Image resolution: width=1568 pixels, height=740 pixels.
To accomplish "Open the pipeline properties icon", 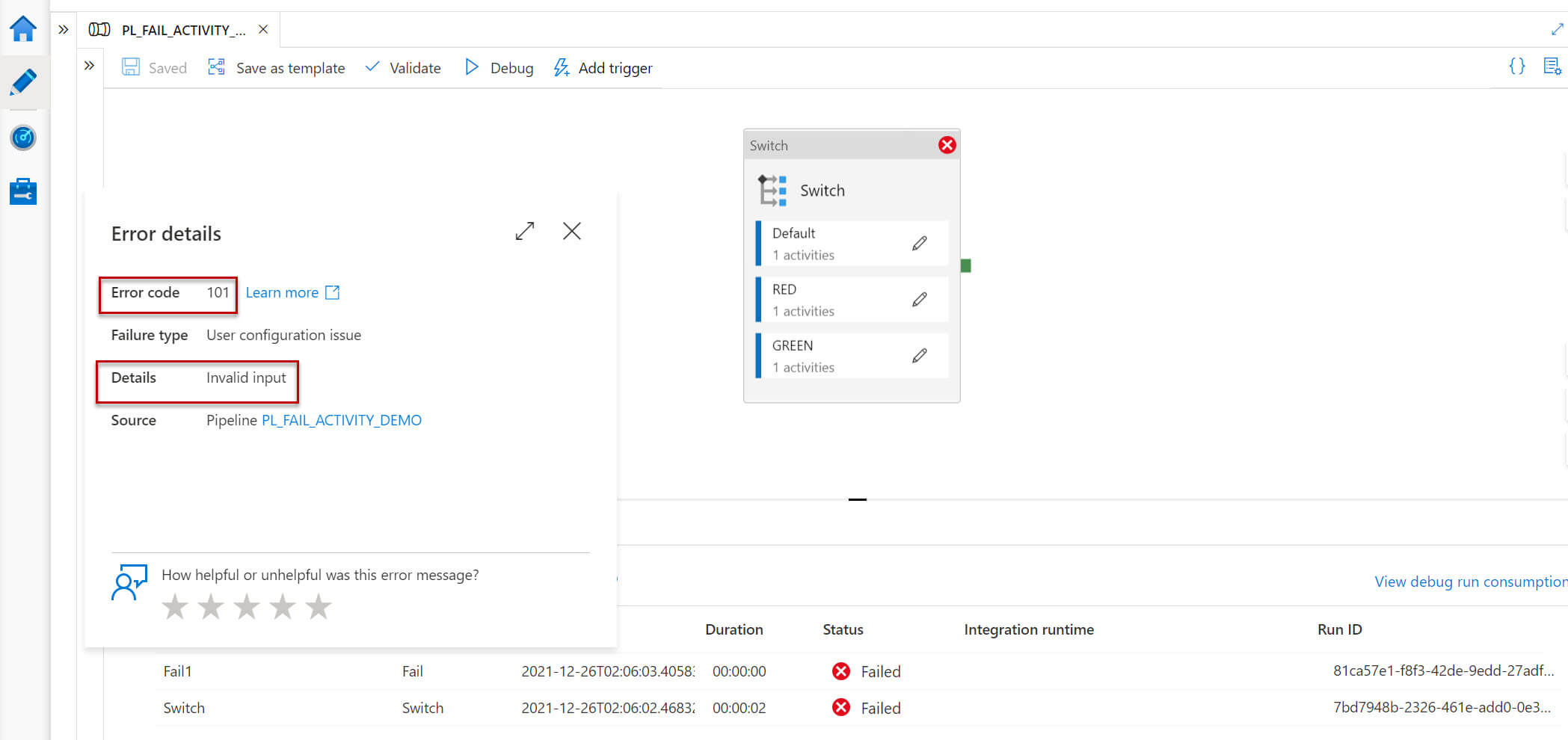I will (1552, 67).
